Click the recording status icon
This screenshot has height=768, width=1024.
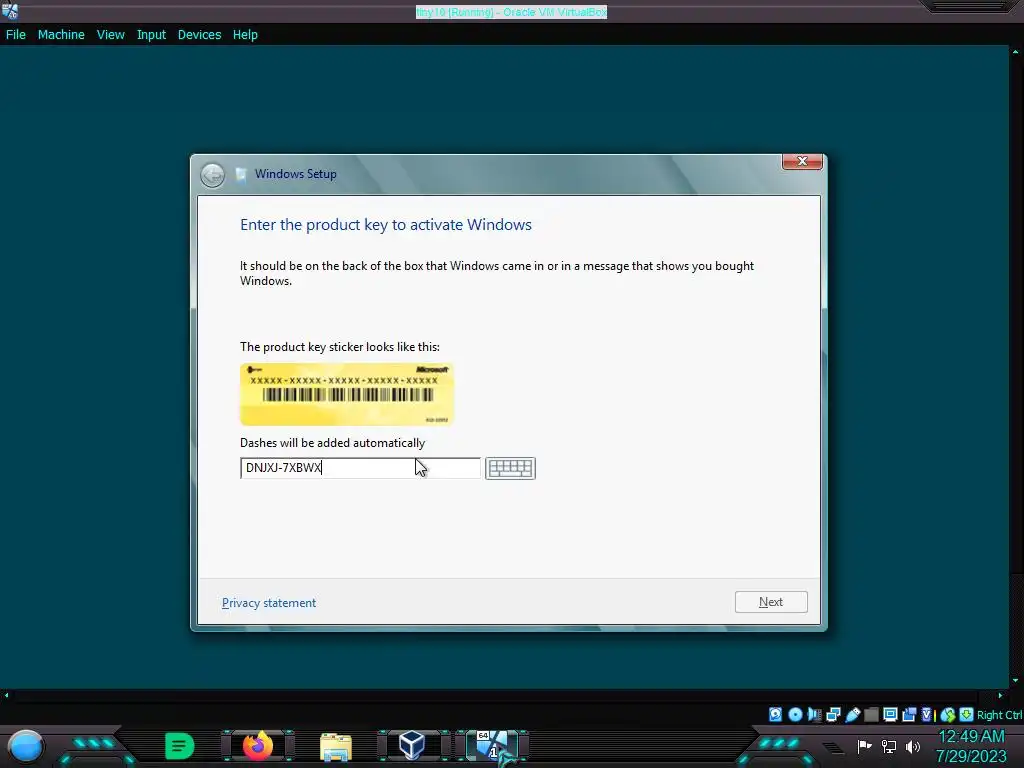(909, 714)
